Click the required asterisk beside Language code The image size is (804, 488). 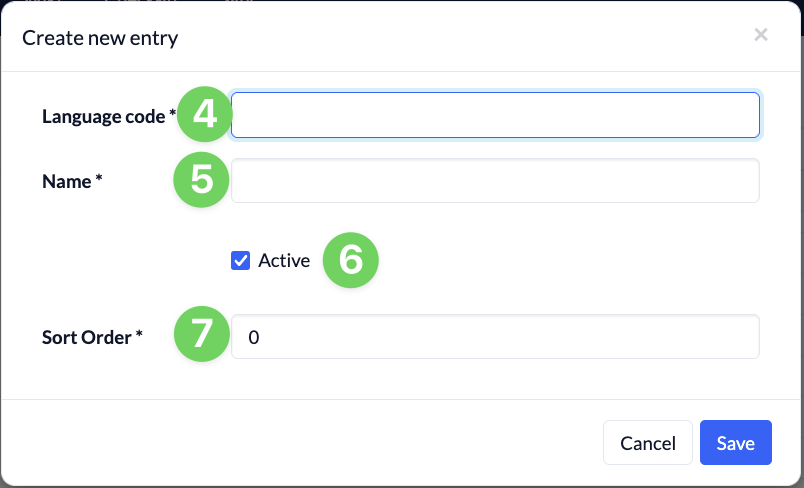click(x=173, y=112)
